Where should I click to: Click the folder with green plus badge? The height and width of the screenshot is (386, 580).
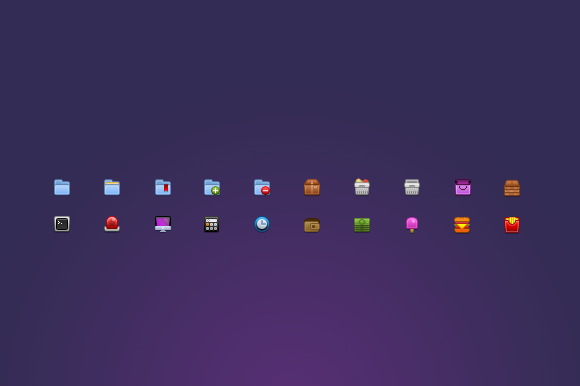click(212, 187)
